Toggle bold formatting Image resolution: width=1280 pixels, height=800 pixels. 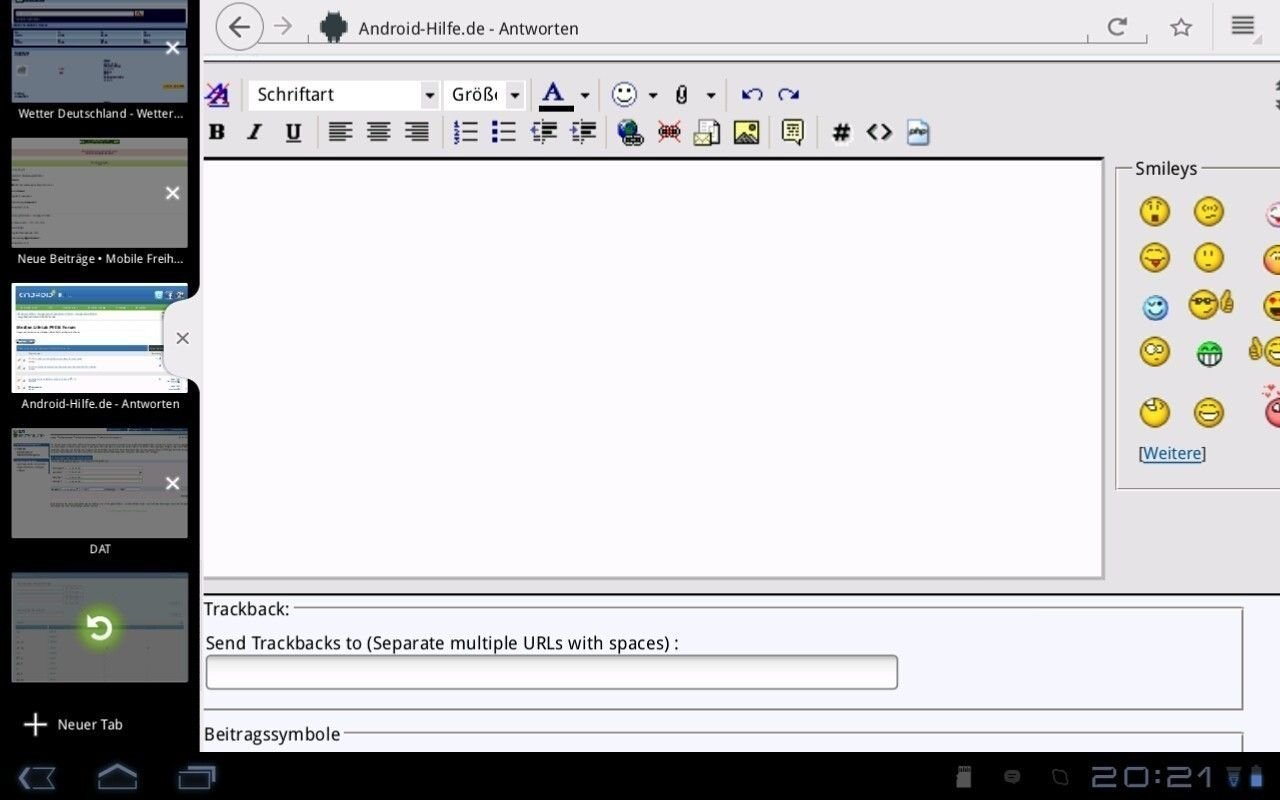(217, 132)
